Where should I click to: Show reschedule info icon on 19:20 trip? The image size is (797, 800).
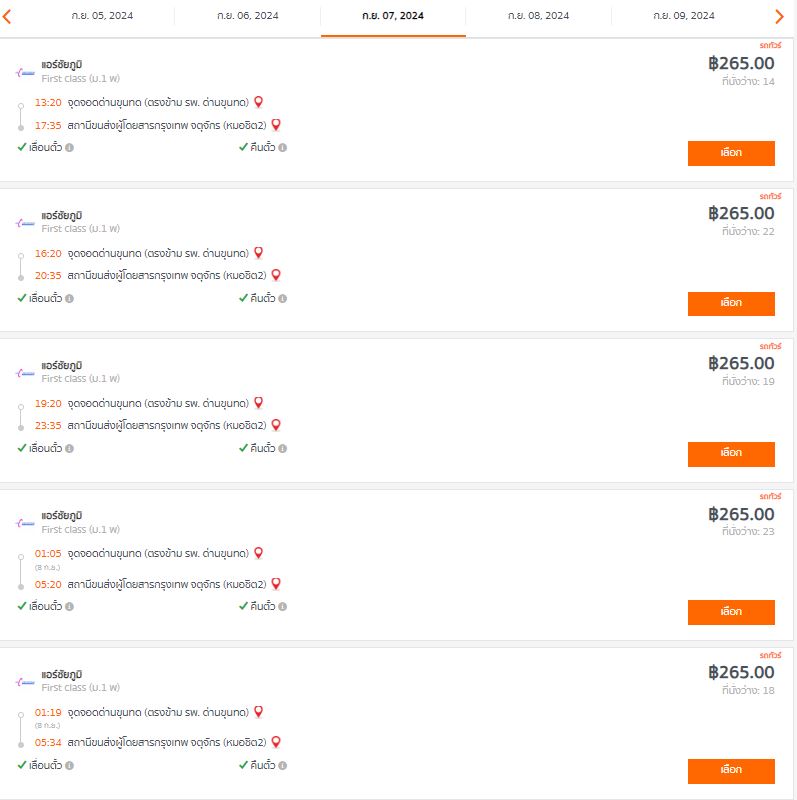tap(69, 448)
